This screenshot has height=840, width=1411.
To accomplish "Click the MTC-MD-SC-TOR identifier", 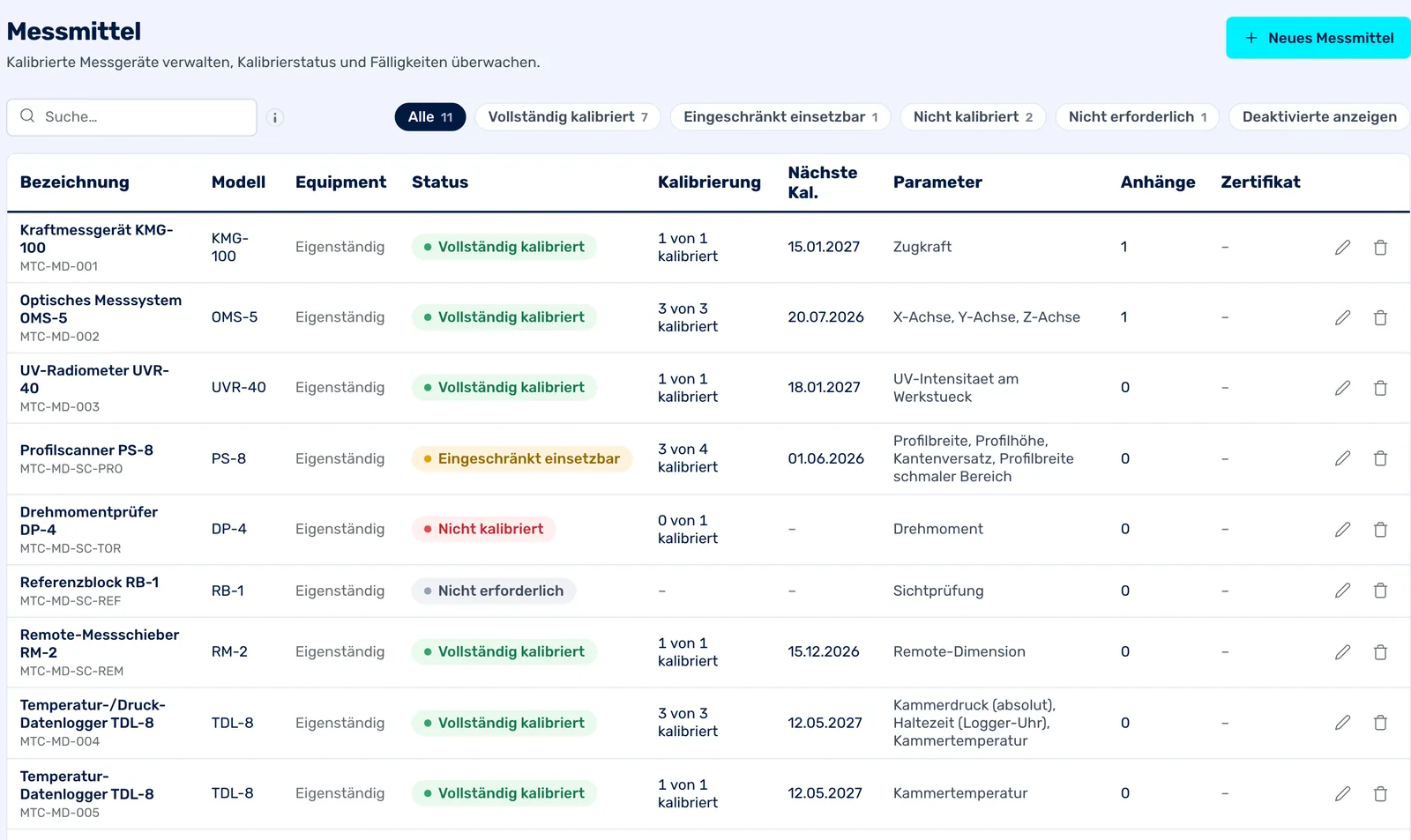I will pos(71,548).
